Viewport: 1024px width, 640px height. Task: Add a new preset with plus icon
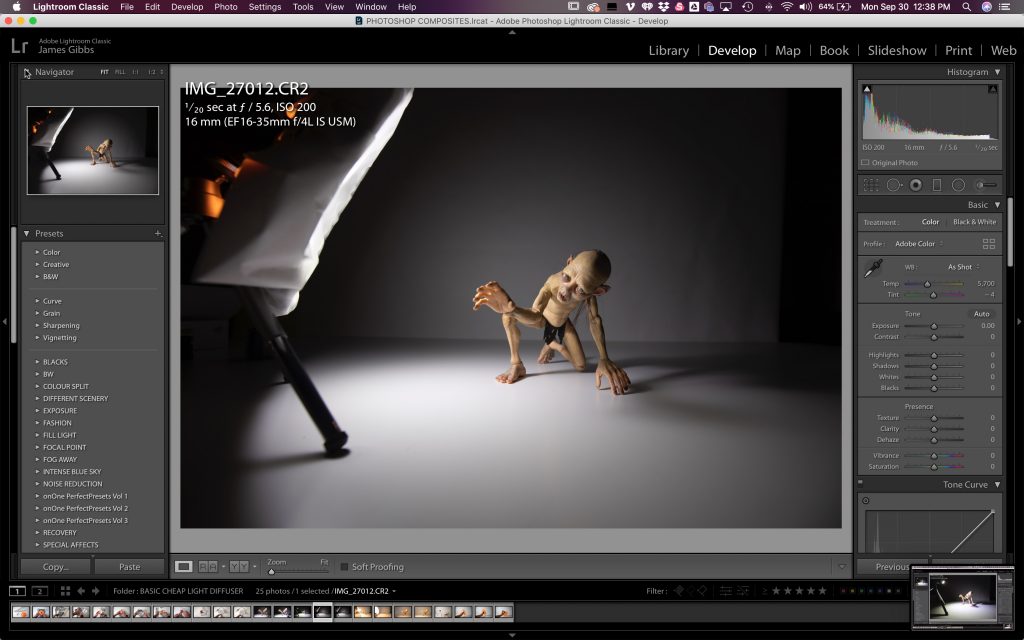[157, 233]
